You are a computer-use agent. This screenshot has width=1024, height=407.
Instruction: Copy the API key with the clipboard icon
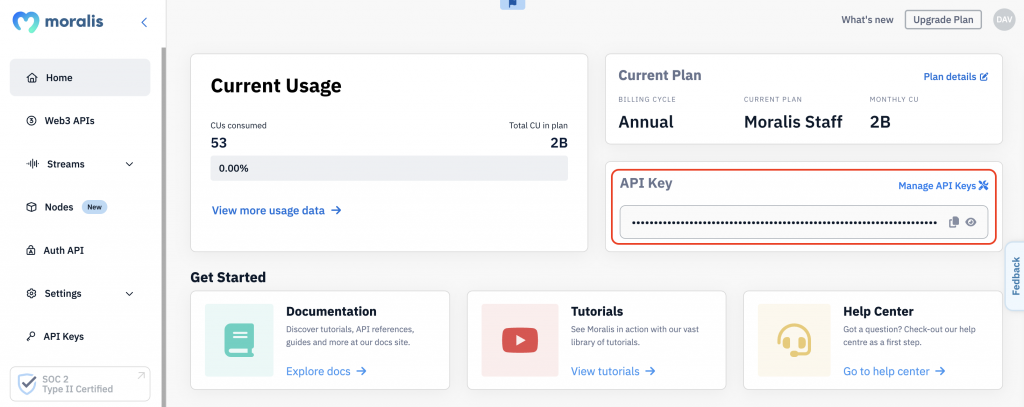pos(953,222)
